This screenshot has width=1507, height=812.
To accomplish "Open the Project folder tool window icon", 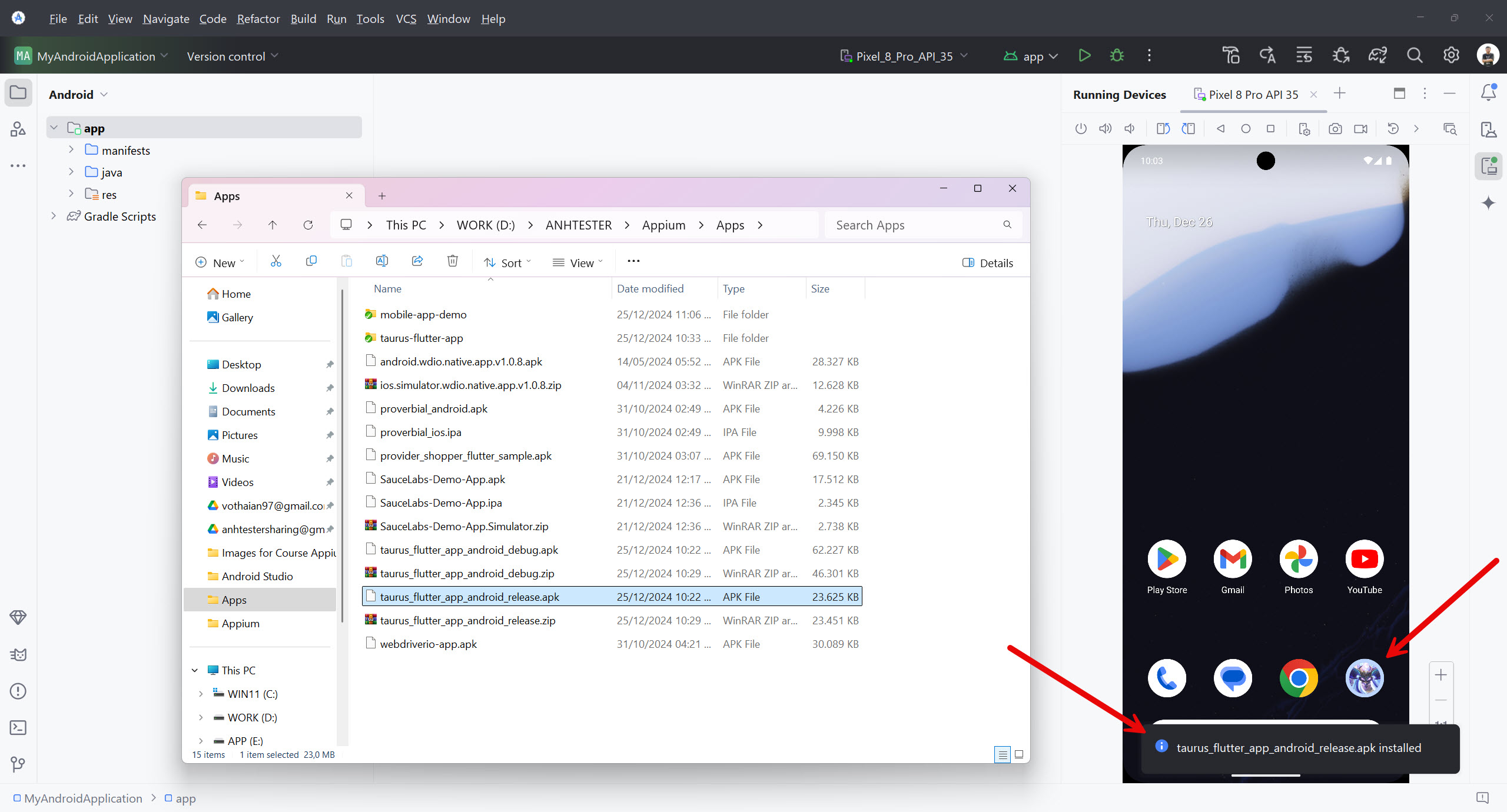I will pos(18,93).
